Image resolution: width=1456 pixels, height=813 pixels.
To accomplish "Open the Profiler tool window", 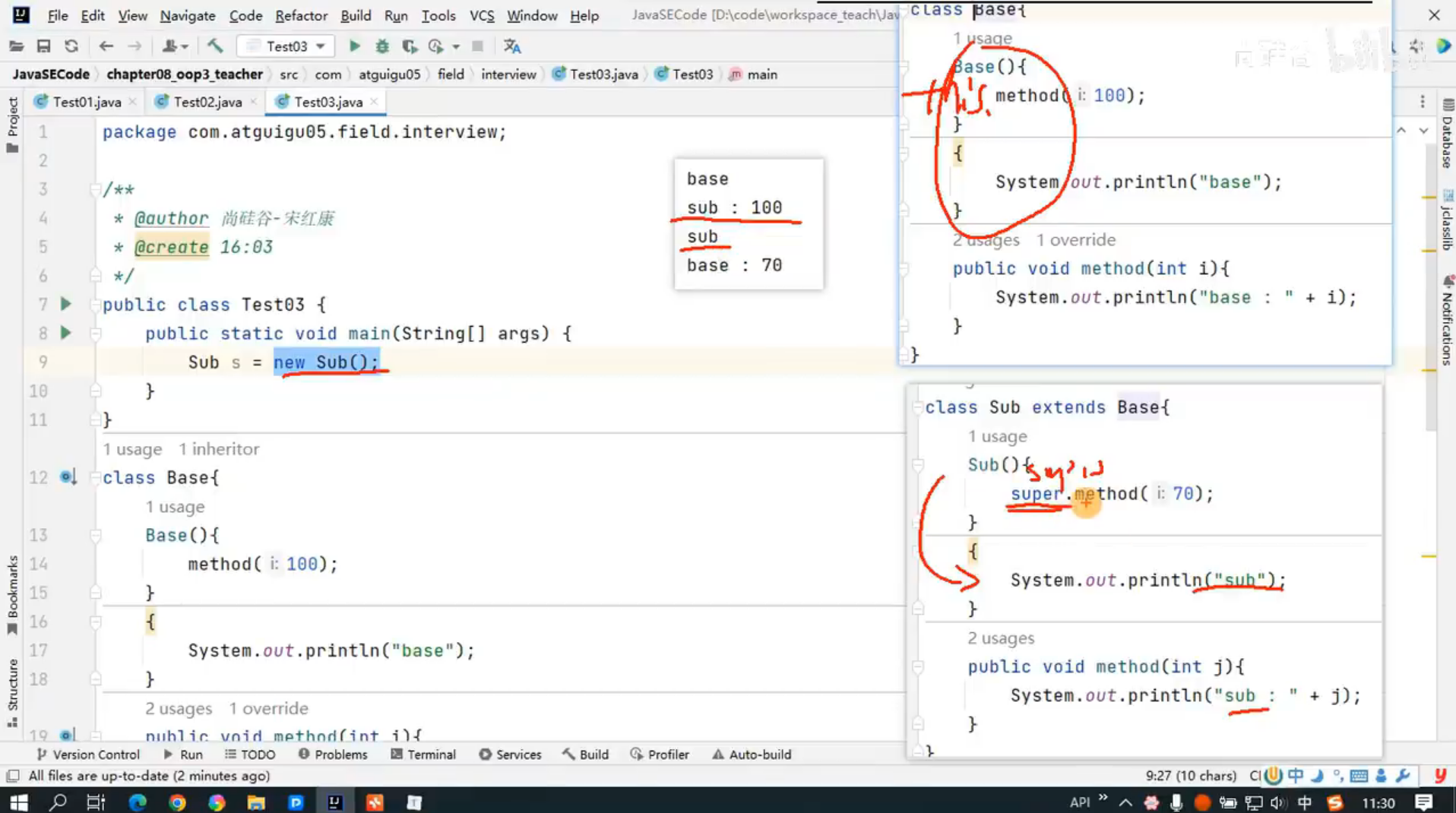I will 660,754.
